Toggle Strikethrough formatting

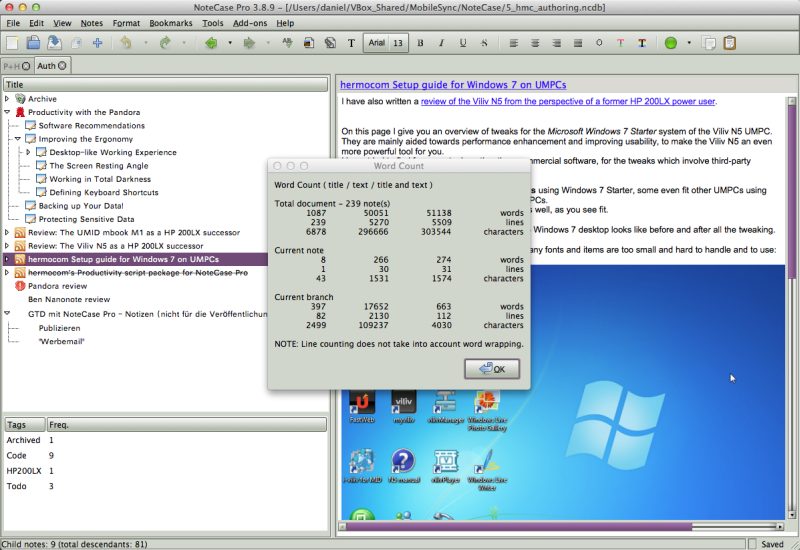tap(484, 43)
